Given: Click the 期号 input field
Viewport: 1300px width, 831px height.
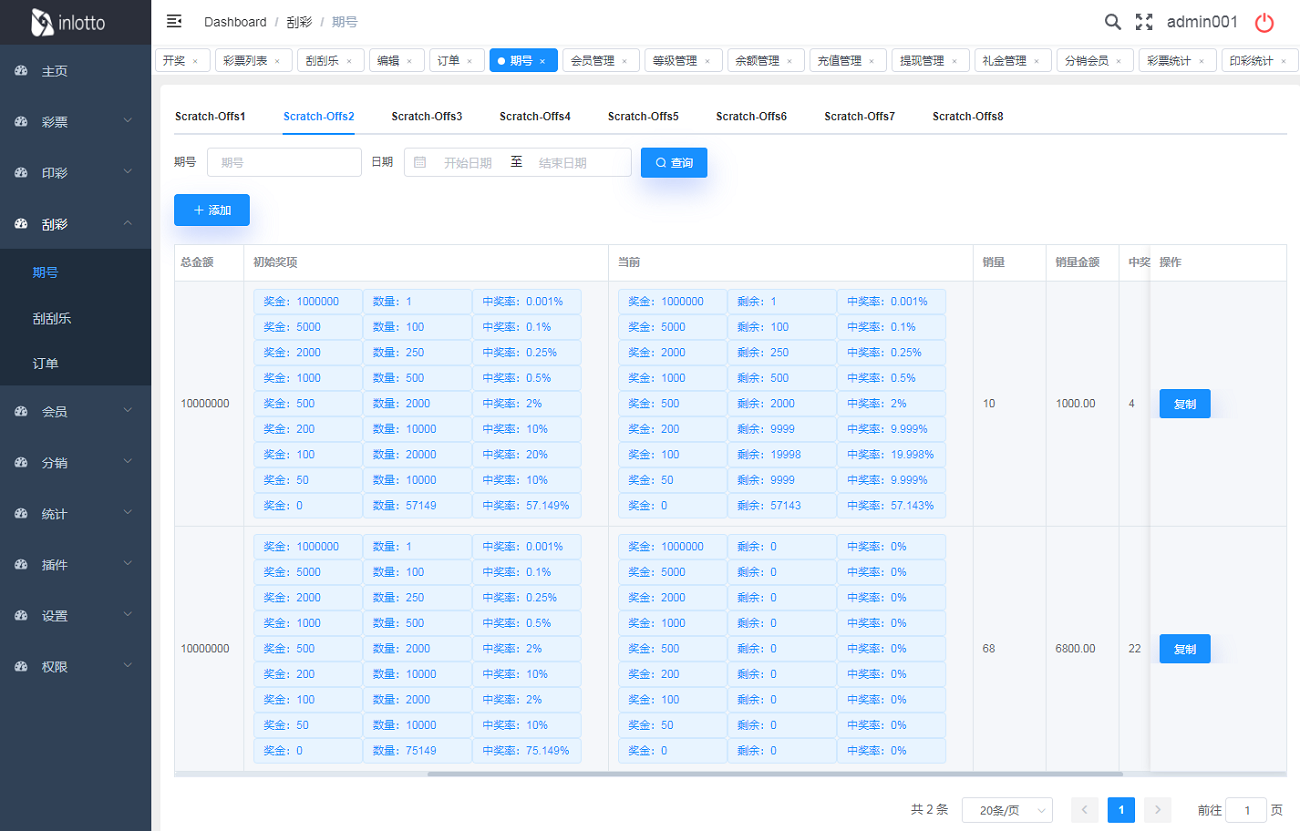Looking at the screenshot, I should pos(284,162).
